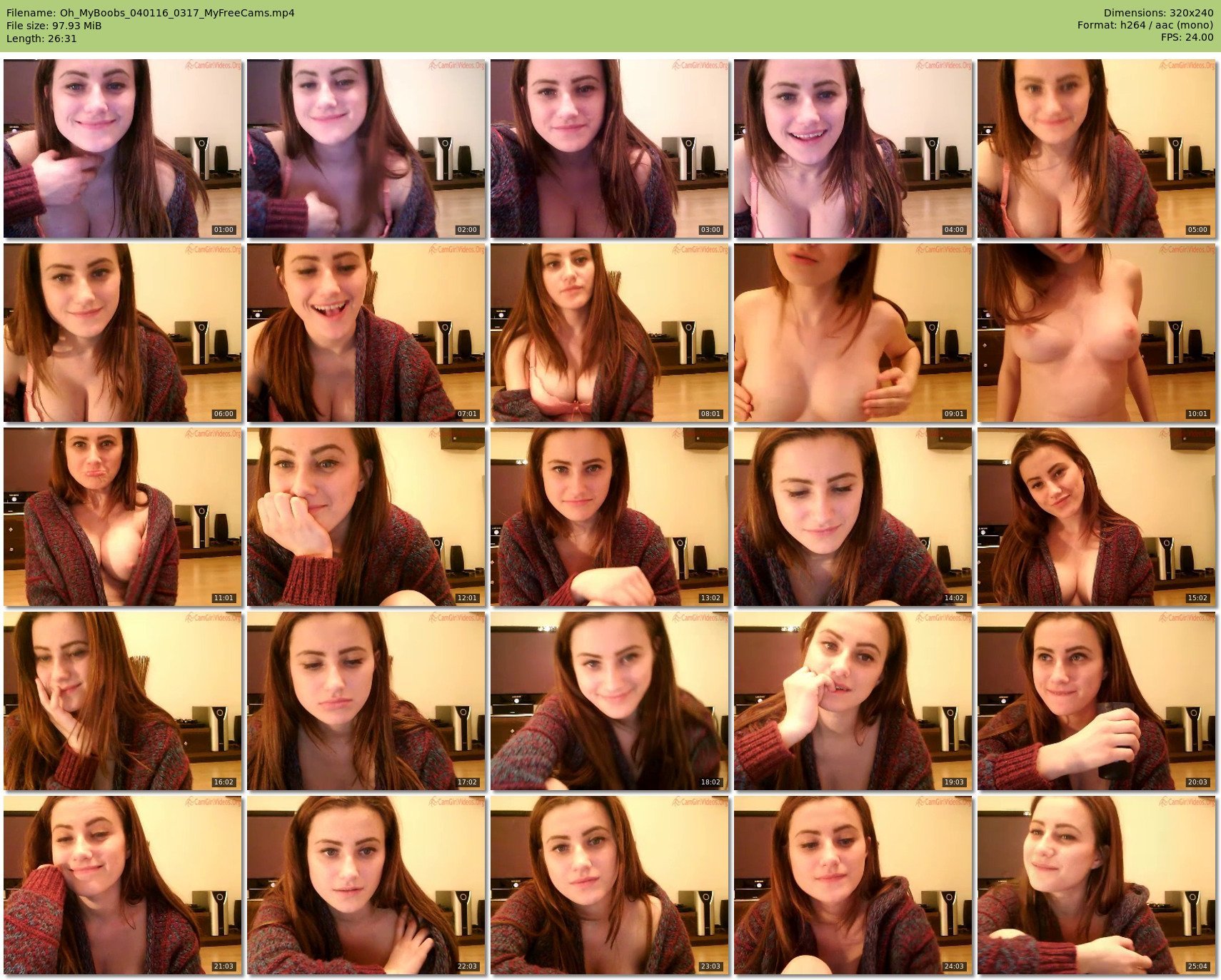Select the frame with timestamp 02:00
The width and height of the screenshot is (1221, 980).
tap(366, 148)
